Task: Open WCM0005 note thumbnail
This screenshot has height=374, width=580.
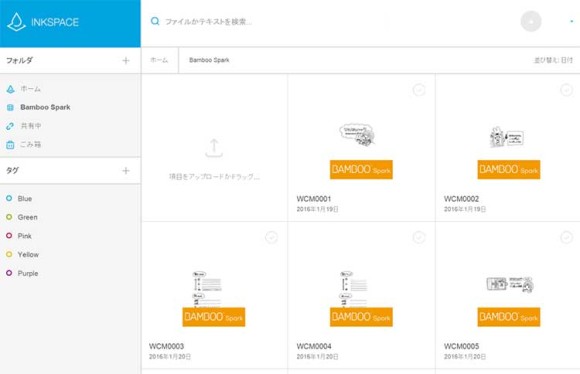Action: [509, 301]
